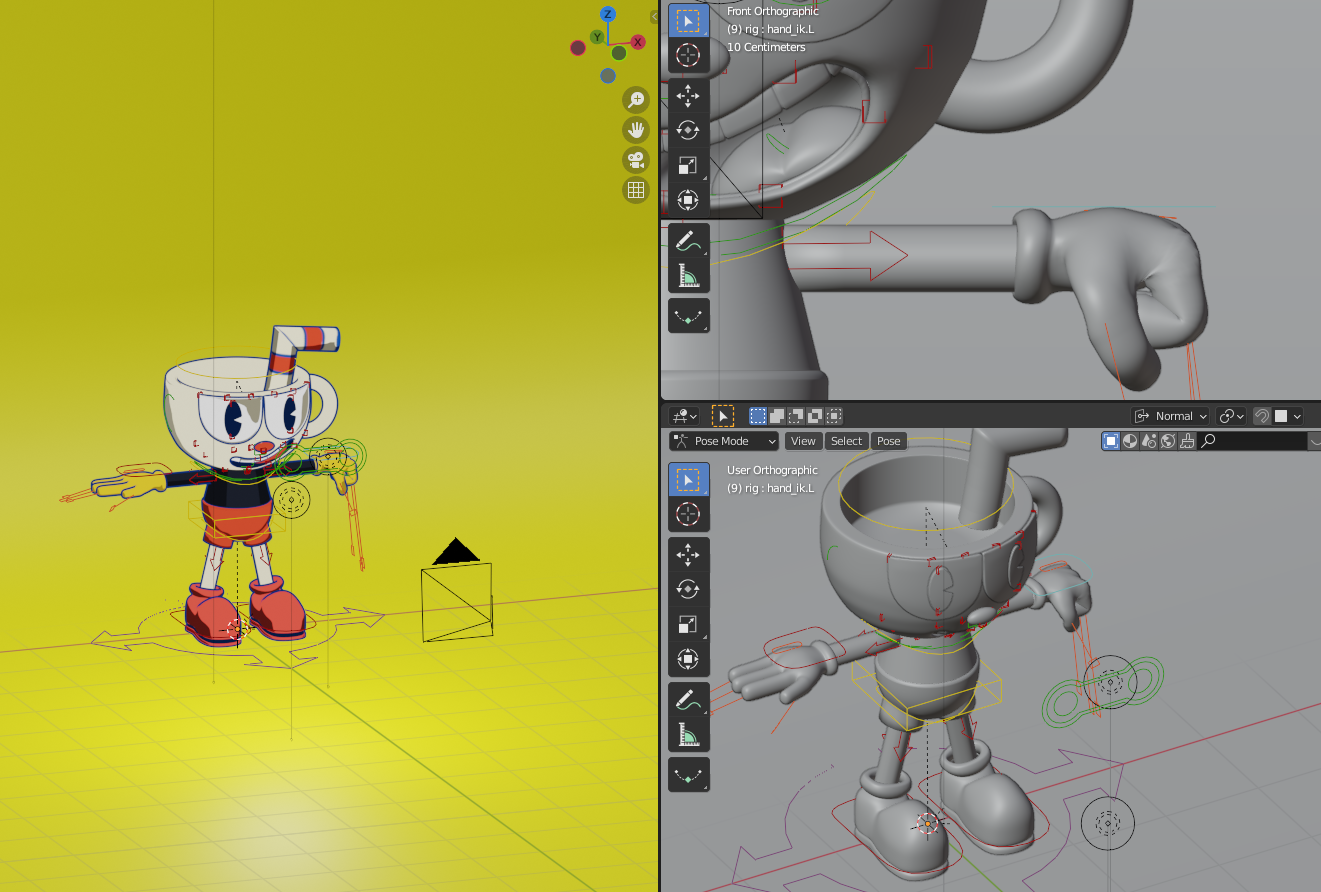Expand the collapsed toolbar arrow beside Z gizmo

point(654,16)
